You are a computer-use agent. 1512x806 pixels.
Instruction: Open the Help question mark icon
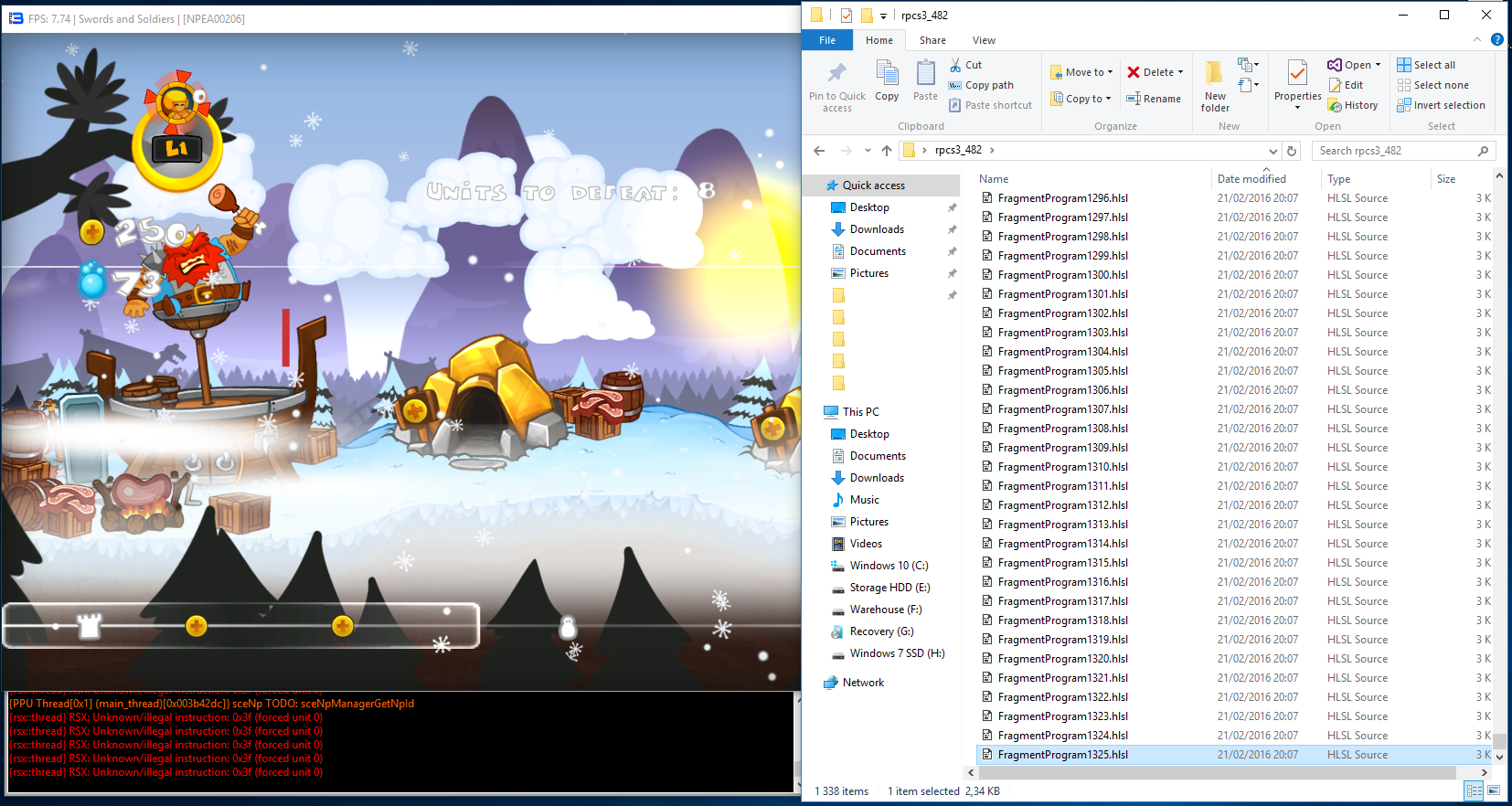pyautogui.click(x=1496, y=39)
